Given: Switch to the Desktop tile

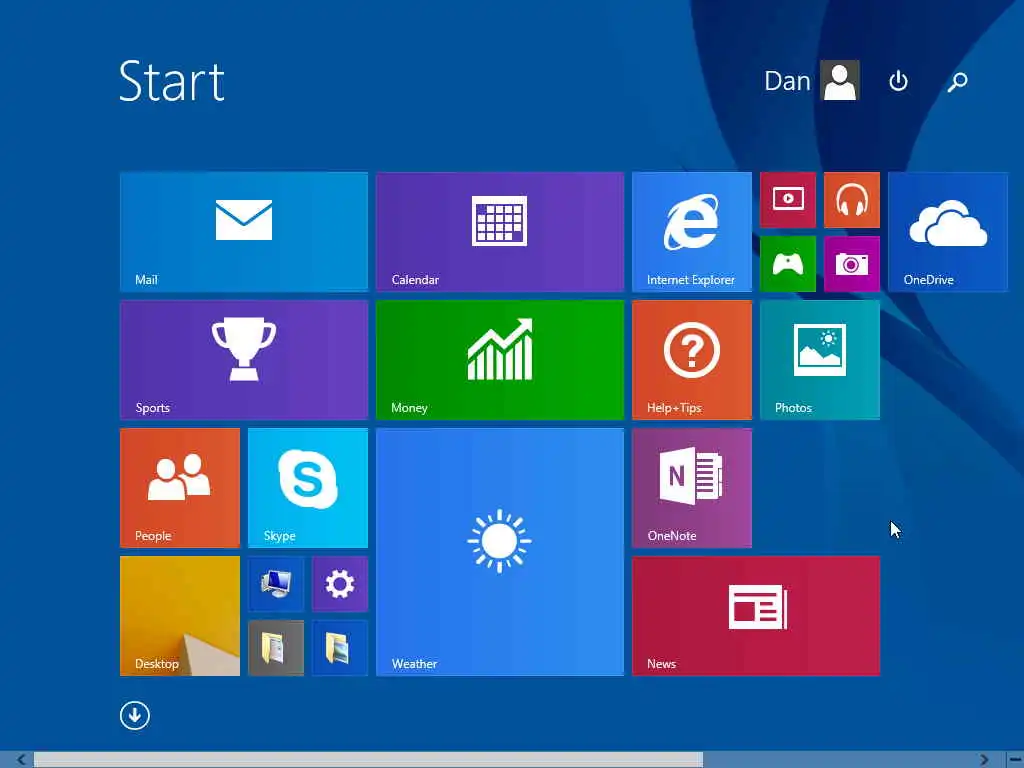Looking at the screenshot, I should [x=180, y=616].
